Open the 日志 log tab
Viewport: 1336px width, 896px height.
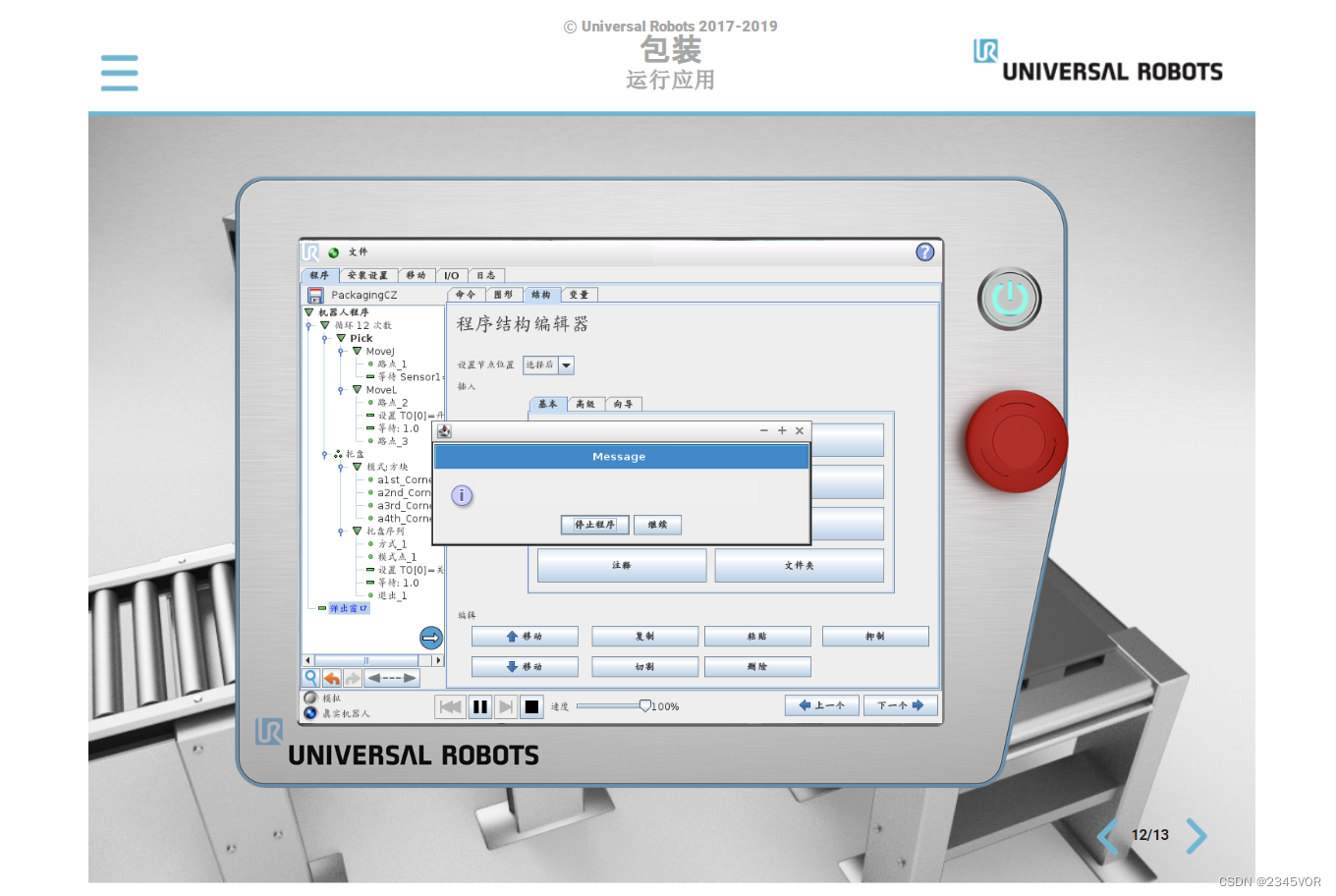[x=486, y=275]
